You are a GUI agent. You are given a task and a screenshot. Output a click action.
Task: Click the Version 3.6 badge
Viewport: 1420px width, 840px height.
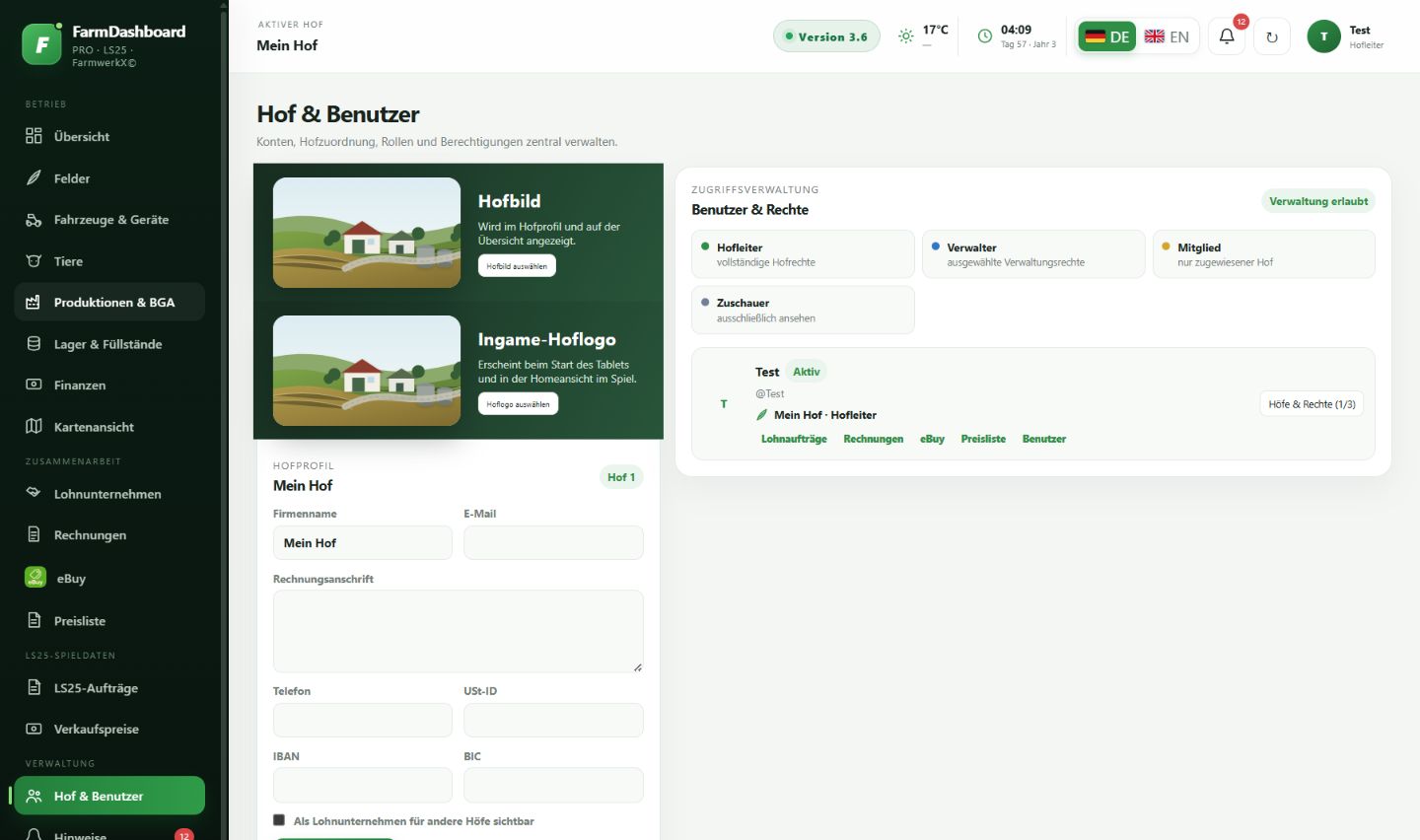[826, 36]
